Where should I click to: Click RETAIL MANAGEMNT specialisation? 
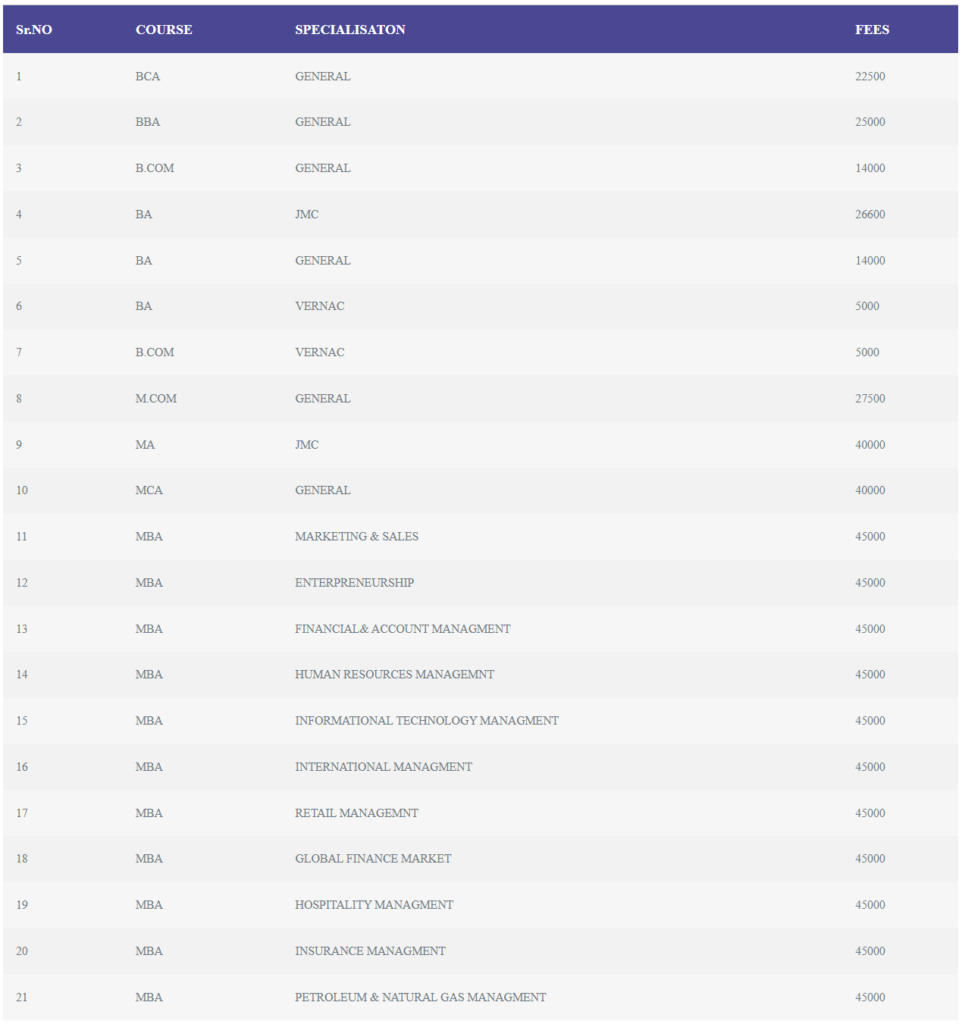coord(357,813)
